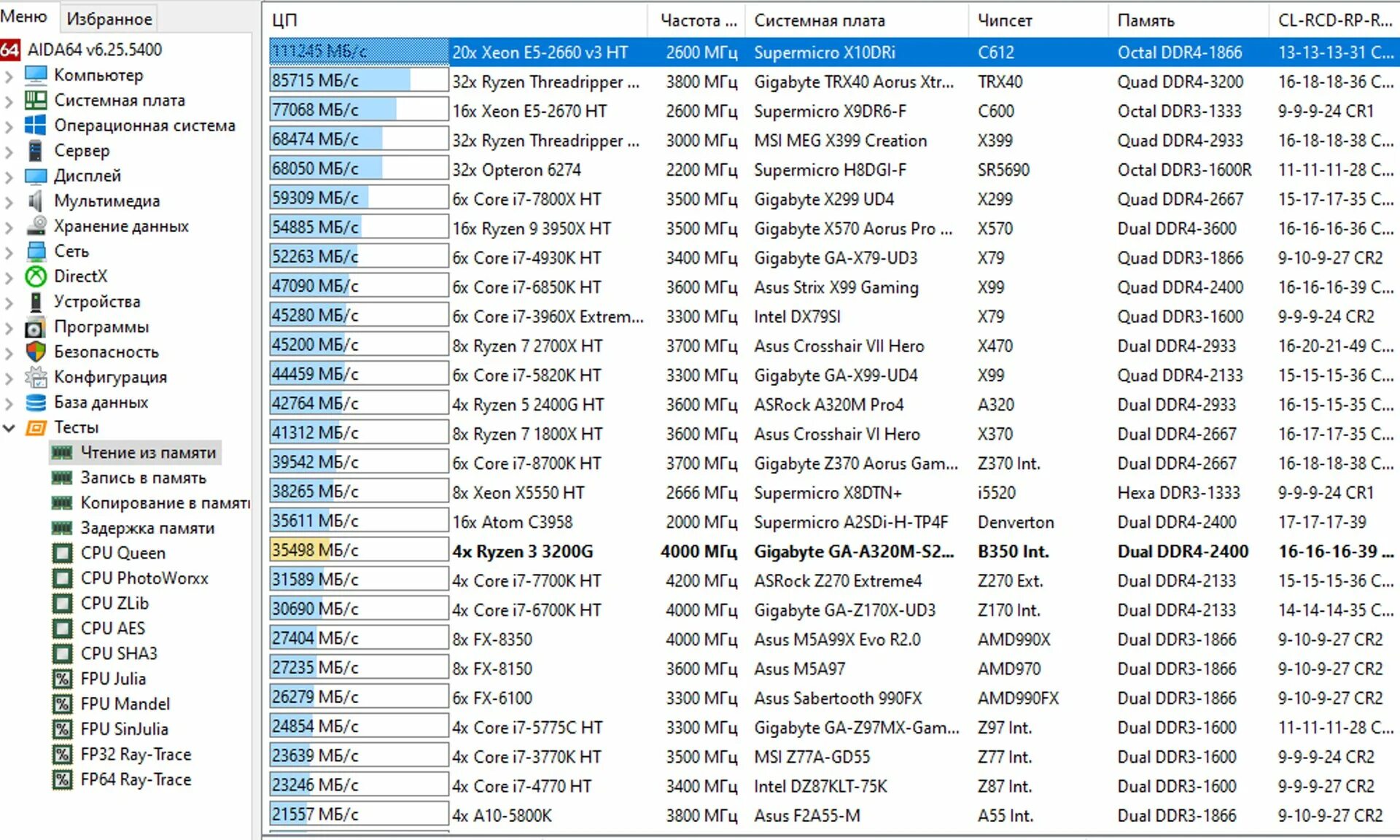Click the Чипсет column header
The image size is (1400, 840).
coord(1004,20)
